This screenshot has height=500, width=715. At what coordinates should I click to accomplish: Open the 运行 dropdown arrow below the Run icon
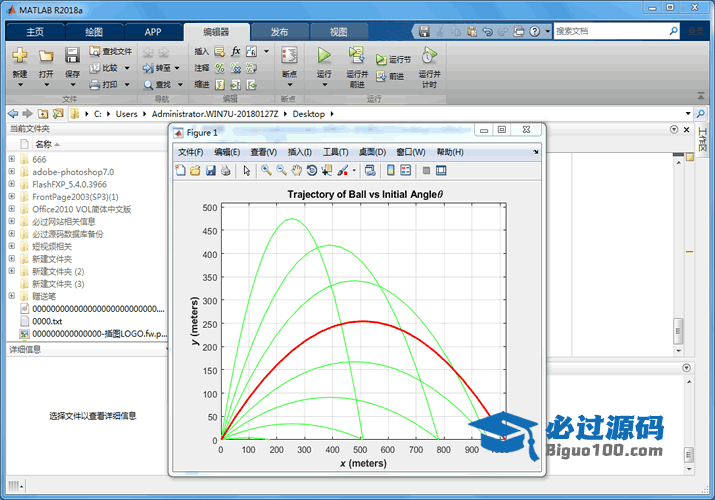click(x=324, y=85)
